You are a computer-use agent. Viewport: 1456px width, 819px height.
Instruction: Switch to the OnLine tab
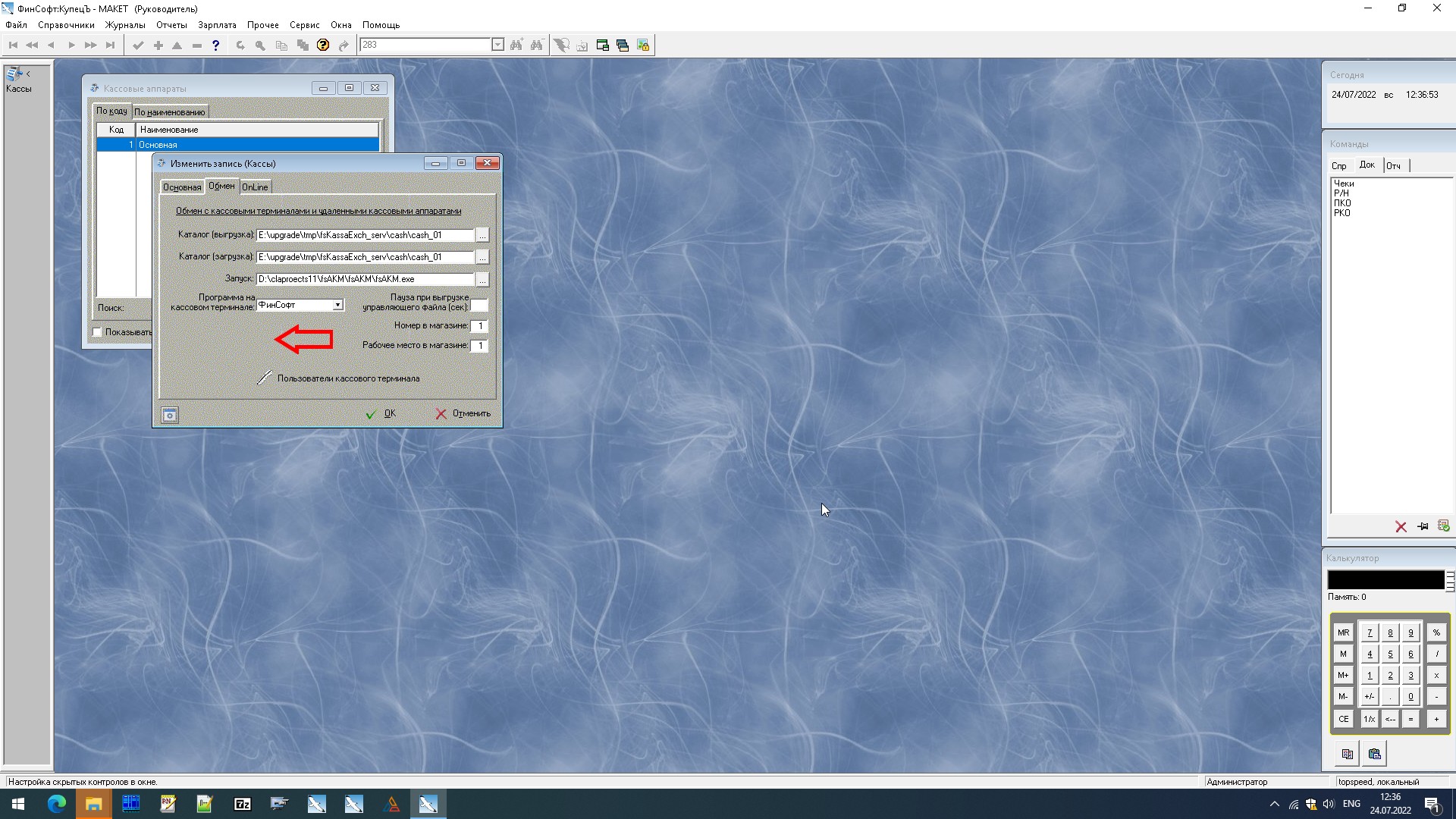(255, 187)
